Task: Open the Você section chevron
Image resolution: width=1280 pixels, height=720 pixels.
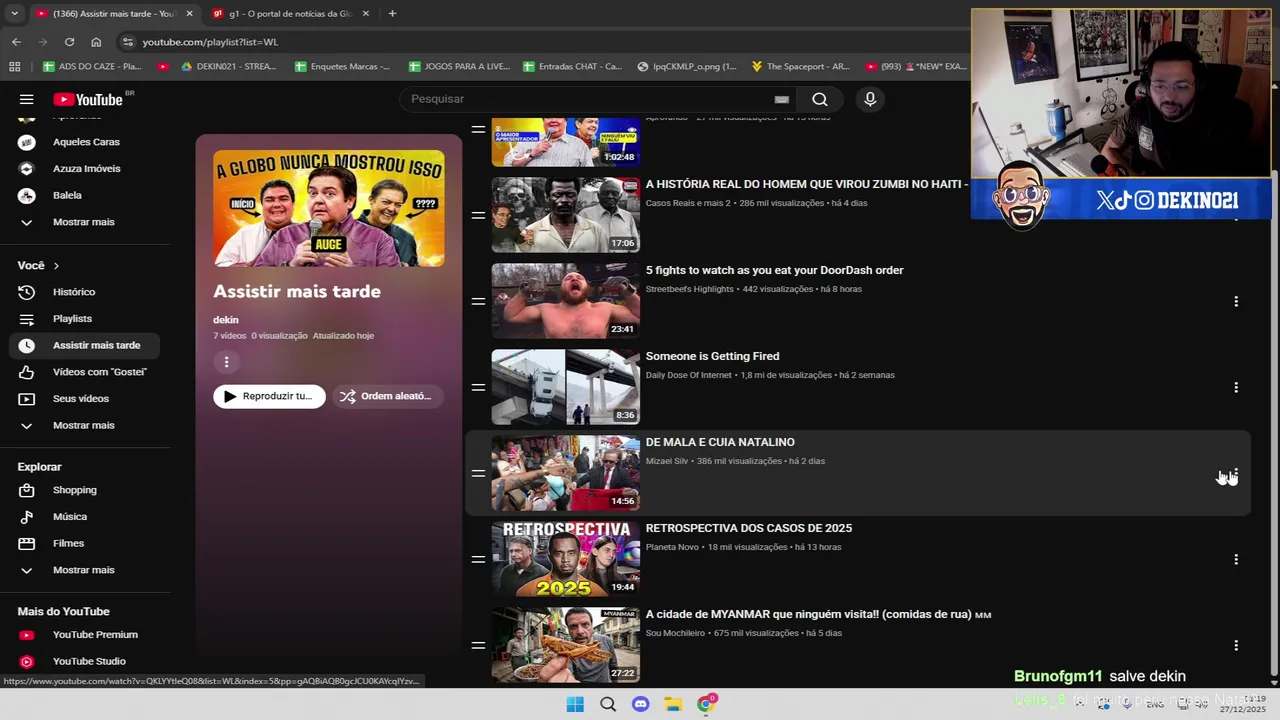Action: 56,266
